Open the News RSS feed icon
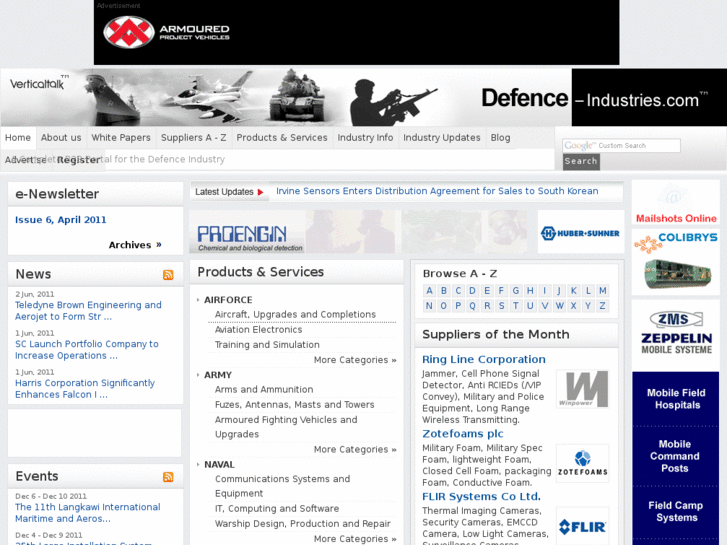Image resolution: width=727 pixels, height=545 pixels. point(168,275)
